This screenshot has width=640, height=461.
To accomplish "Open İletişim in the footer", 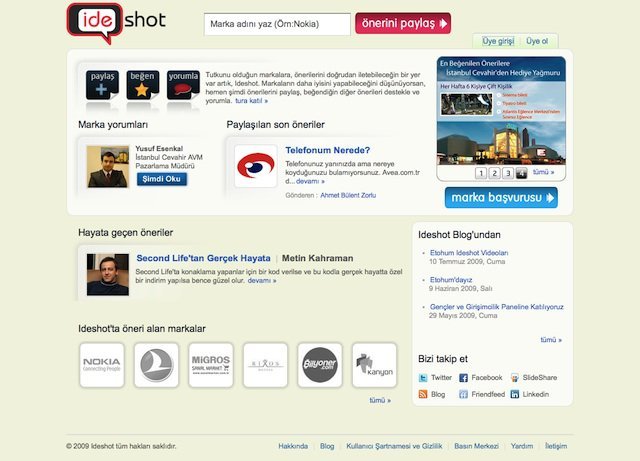I will pyautogui.click(x=556, y=446).
